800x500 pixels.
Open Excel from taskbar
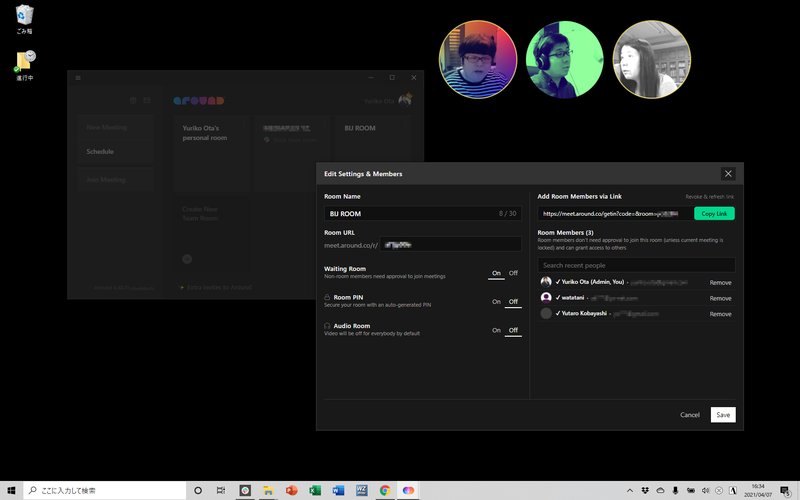pyautogui.click(x=315, y=490)
